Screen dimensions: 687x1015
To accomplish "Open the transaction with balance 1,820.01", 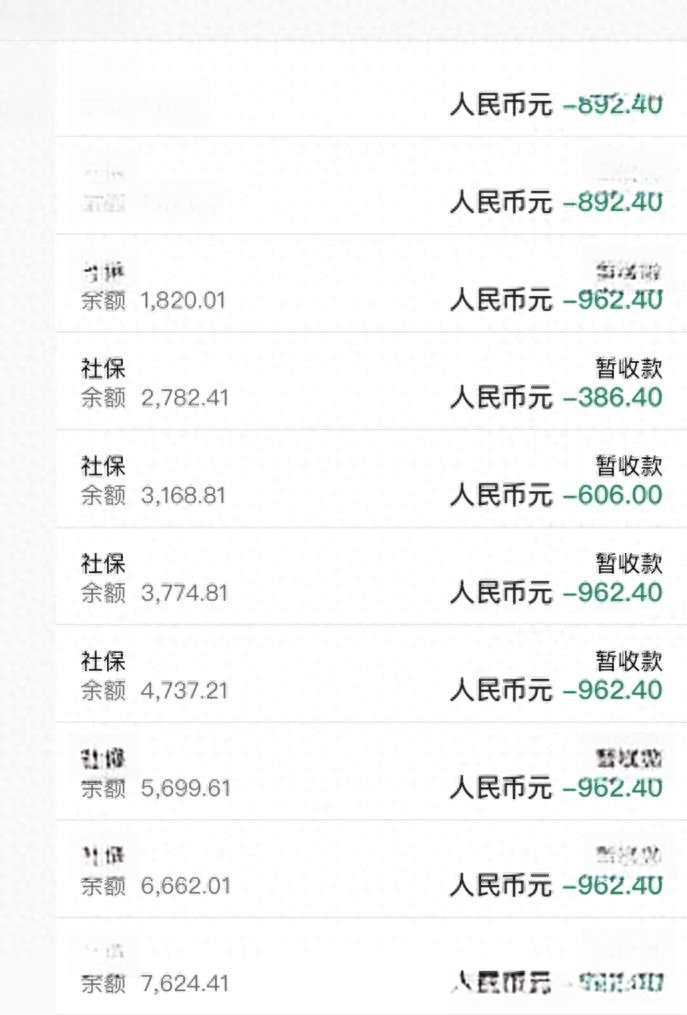I will click(372, 284).
